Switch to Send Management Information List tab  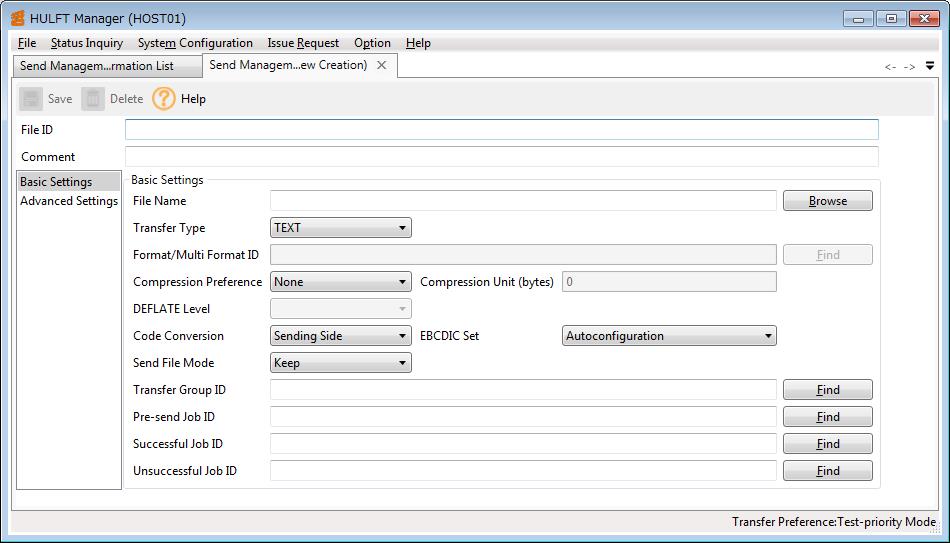(107, 66)
